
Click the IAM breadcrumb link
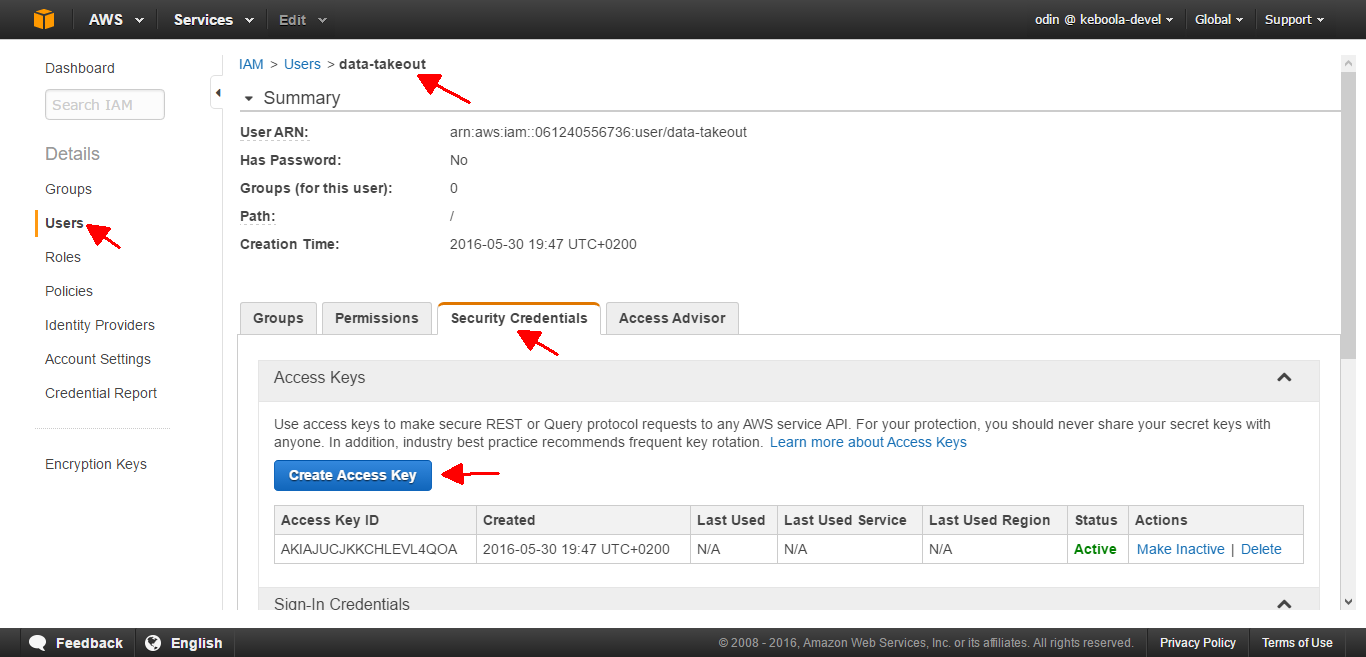tap(251, 64)
